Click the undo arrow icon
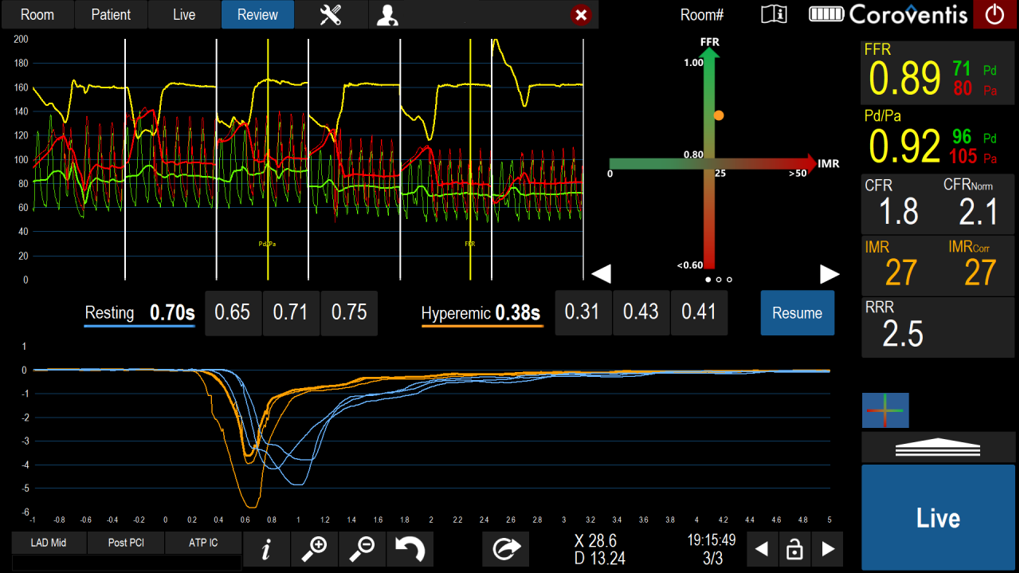1019x574 pixels. coord(410,549)
